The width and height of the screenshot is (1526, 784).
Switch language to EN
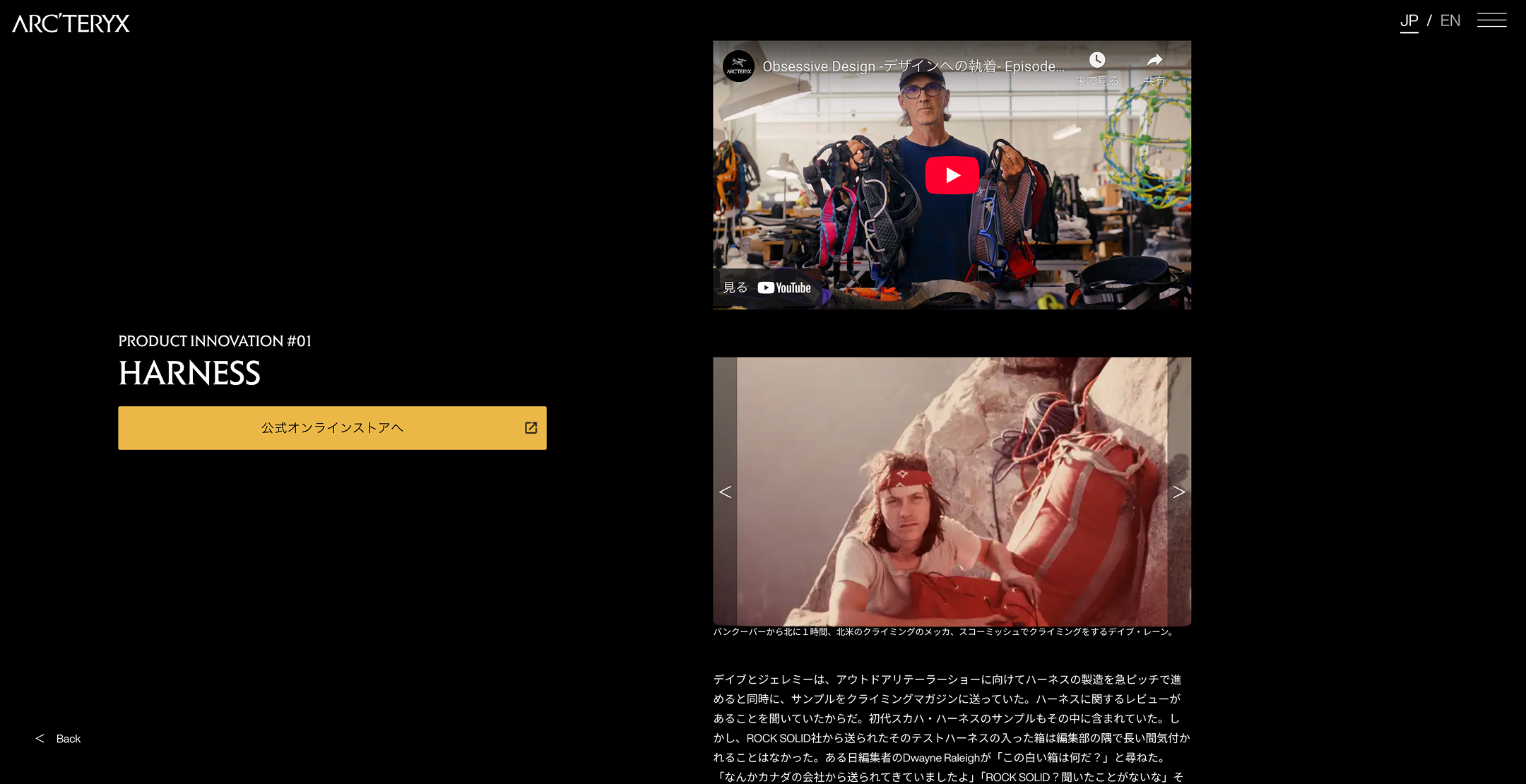tap(1450, 21)
